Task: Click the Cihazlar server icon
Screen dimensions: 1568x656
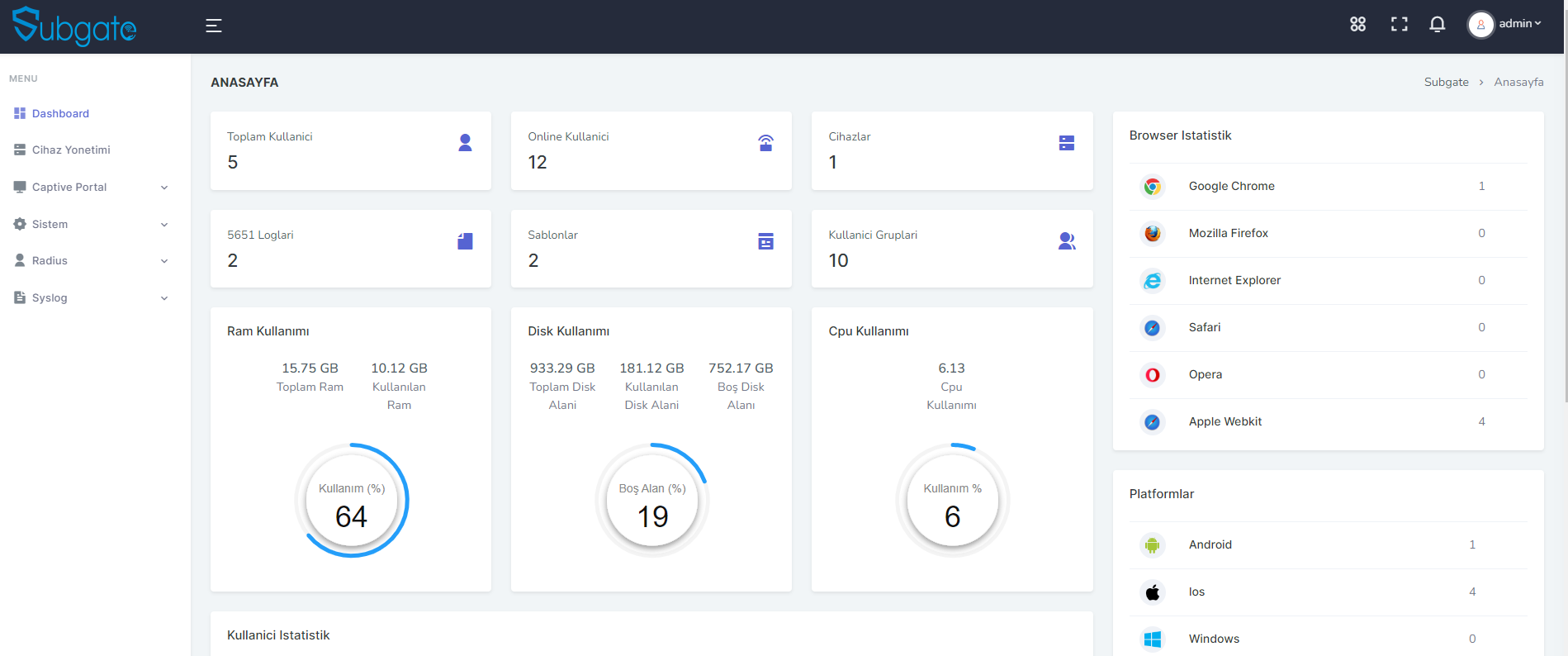Action: coord(1067,143)
